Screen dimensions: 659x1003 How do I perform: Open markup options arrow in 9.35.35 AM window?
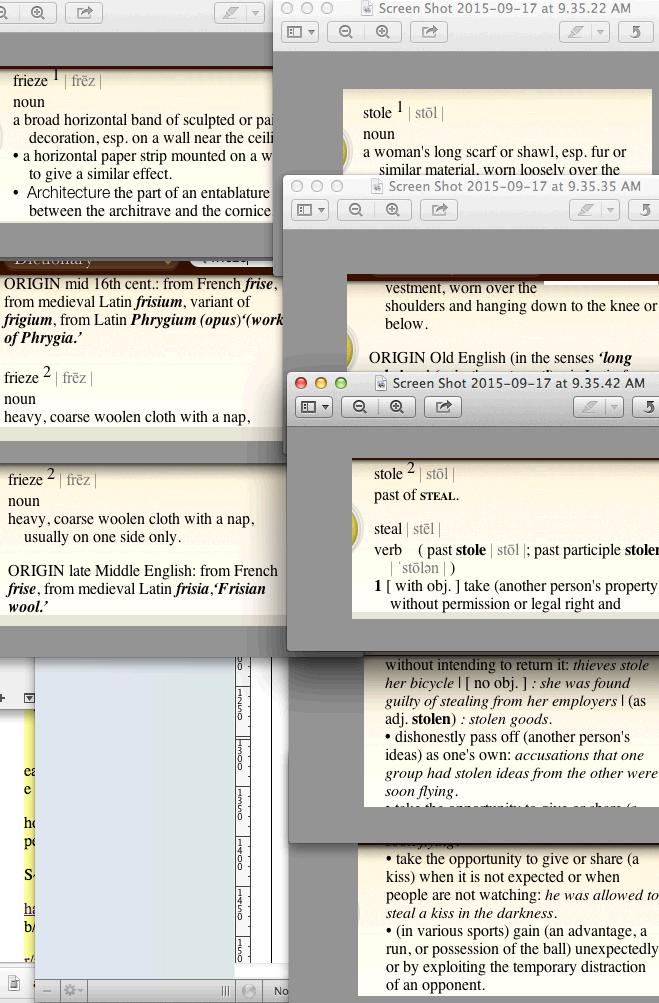click(x=610, y=210)
